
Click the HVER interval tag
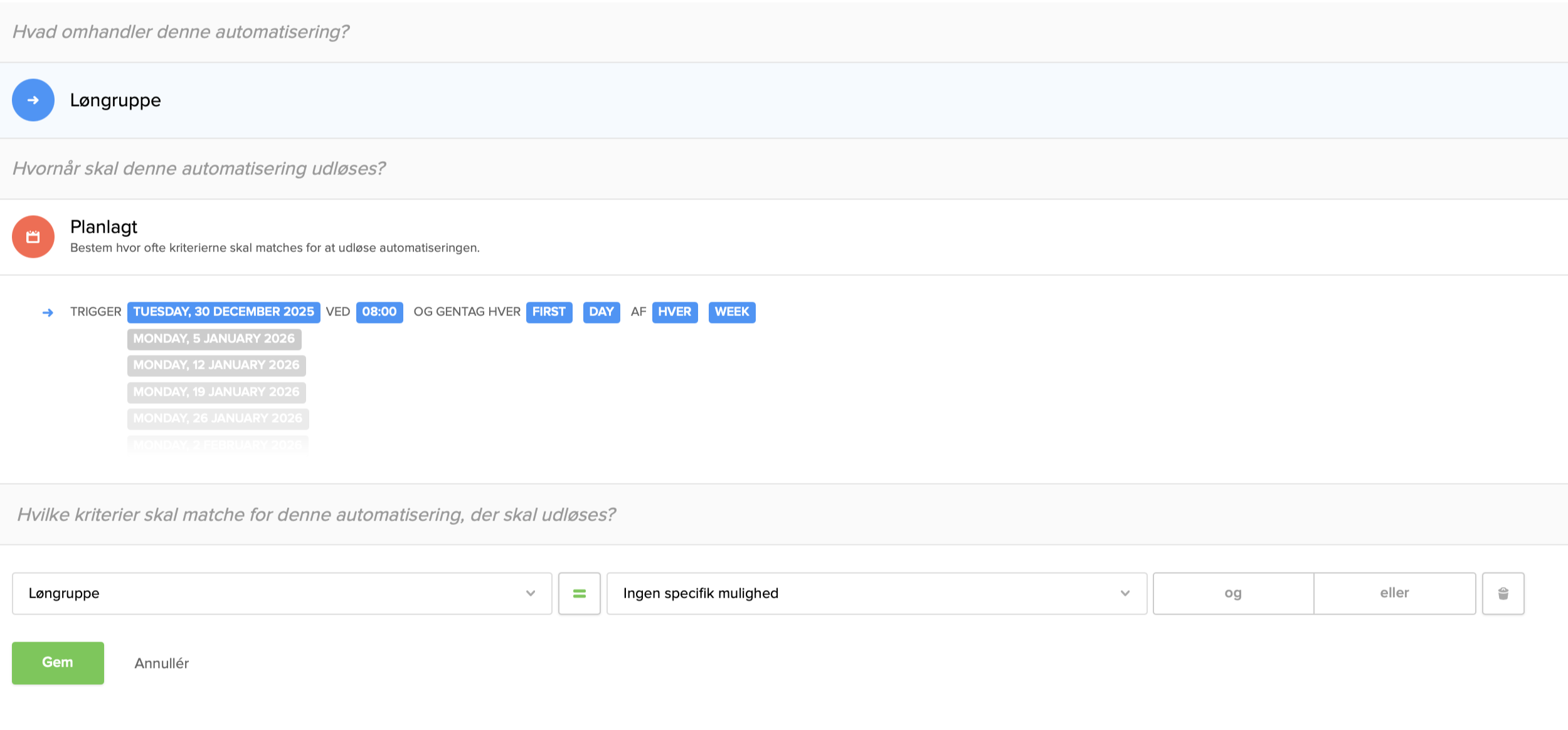click(674, 312)
